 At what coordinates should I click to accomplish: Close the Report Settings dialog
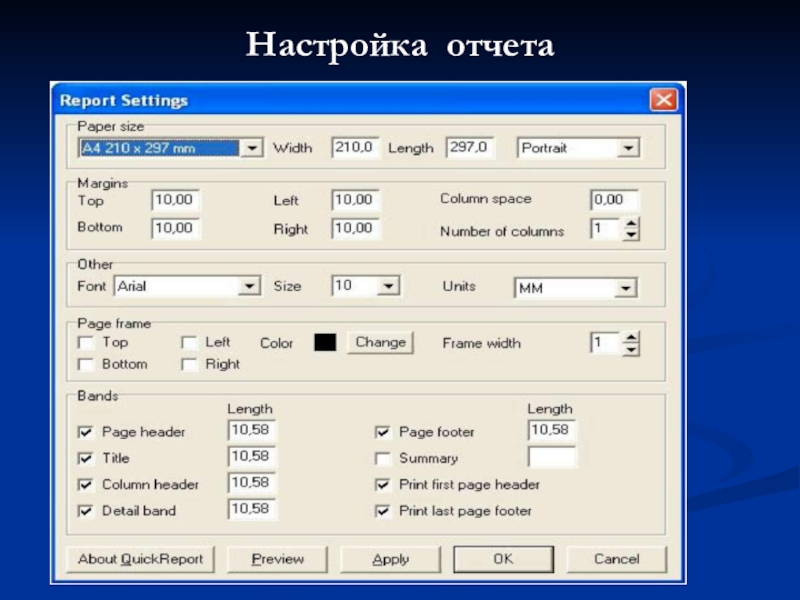coord(663,99)
